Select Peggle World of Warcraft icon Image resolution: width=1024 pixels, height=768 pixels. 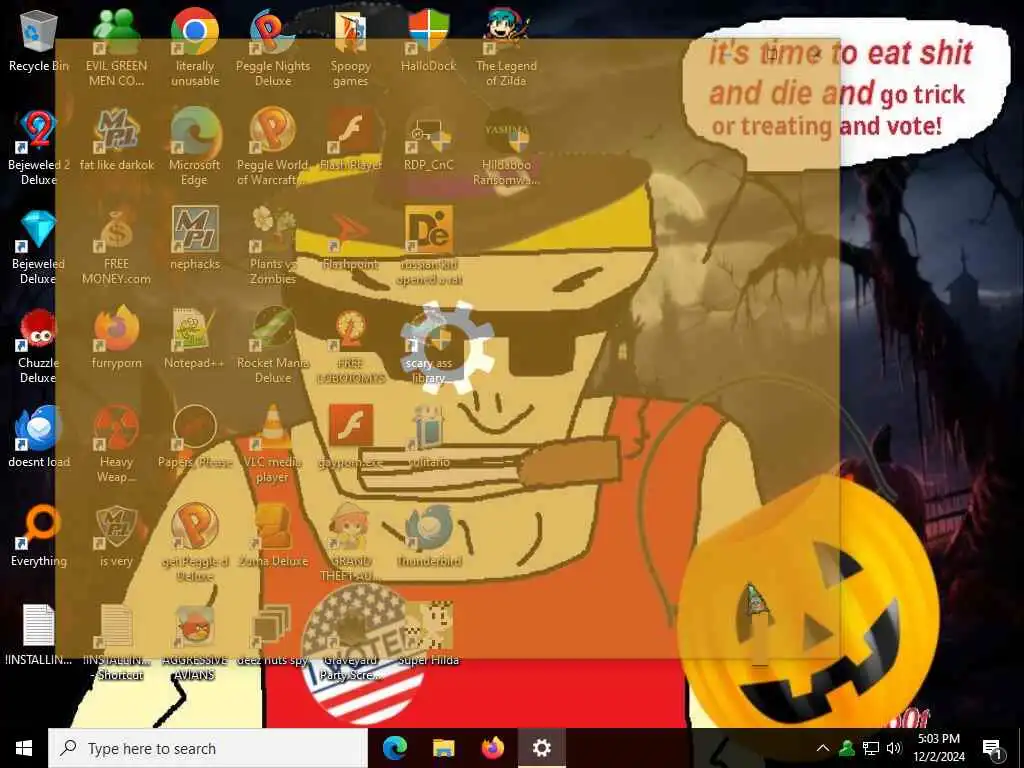click(273, 147)
